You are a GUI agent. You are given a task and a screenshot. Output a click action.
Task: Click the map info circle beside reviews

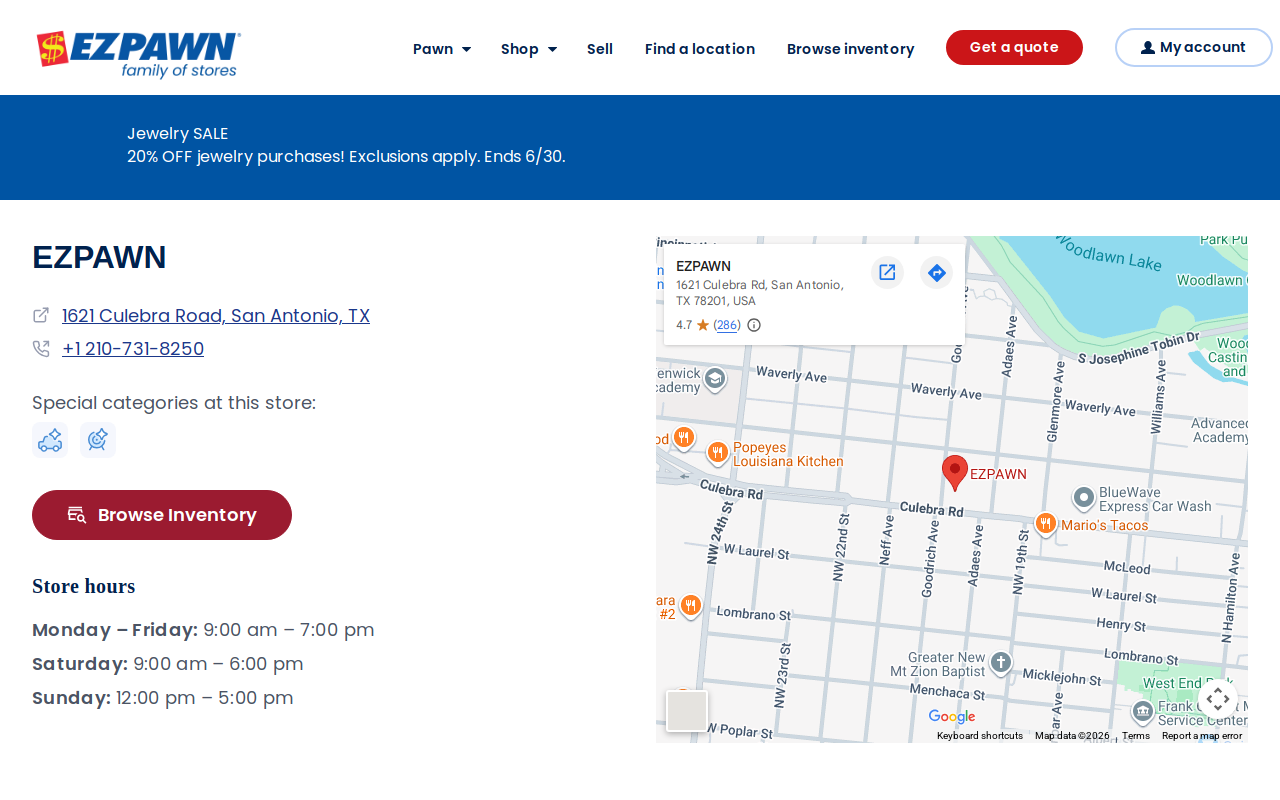(x=754, y=325)
